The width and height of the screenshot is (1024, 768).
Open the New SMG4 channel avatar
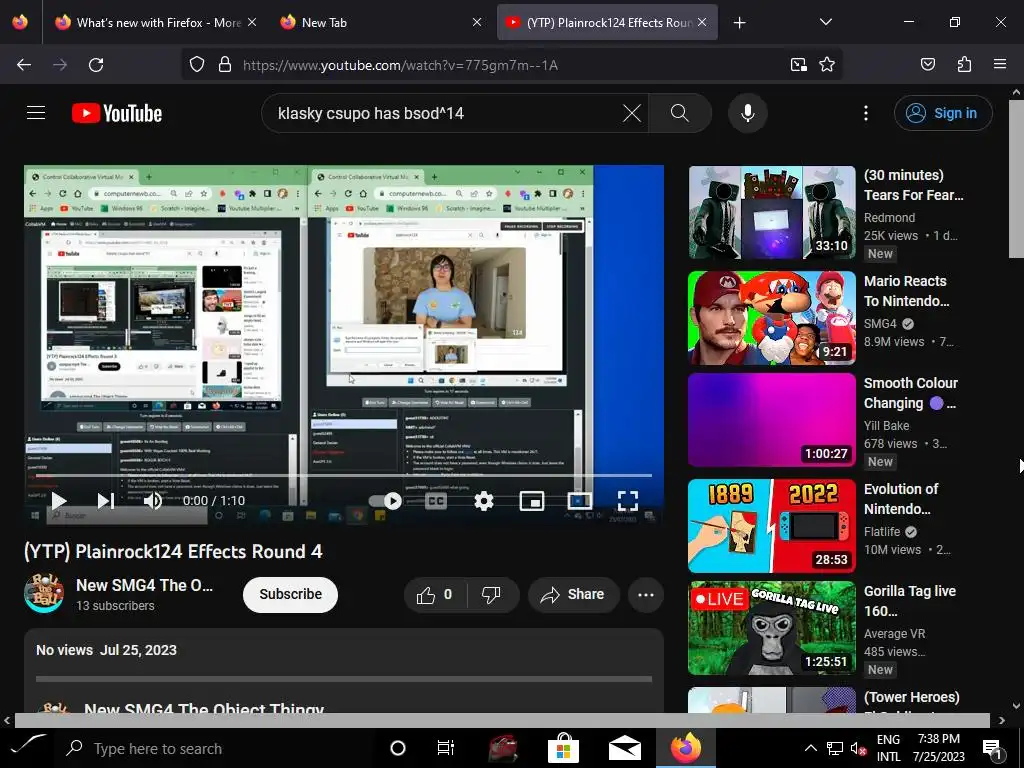pos(44,594)
